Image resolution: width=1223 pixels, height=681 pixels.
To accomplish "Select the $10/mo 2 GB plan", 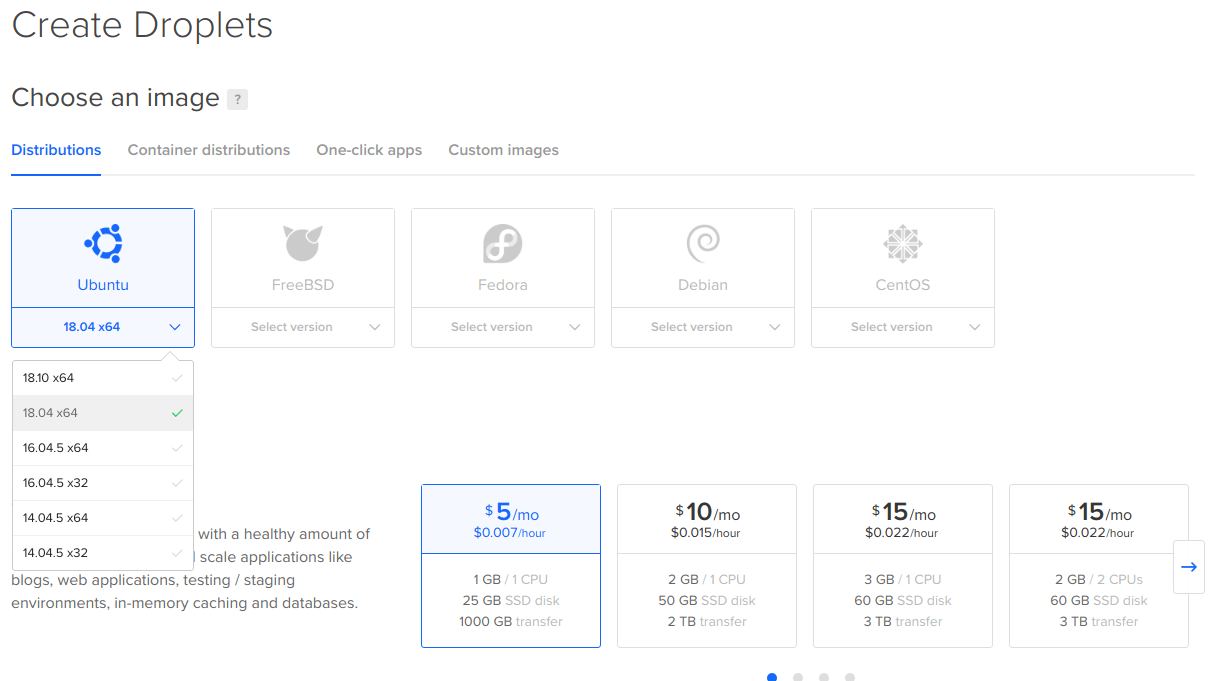I will coord(707,566).
